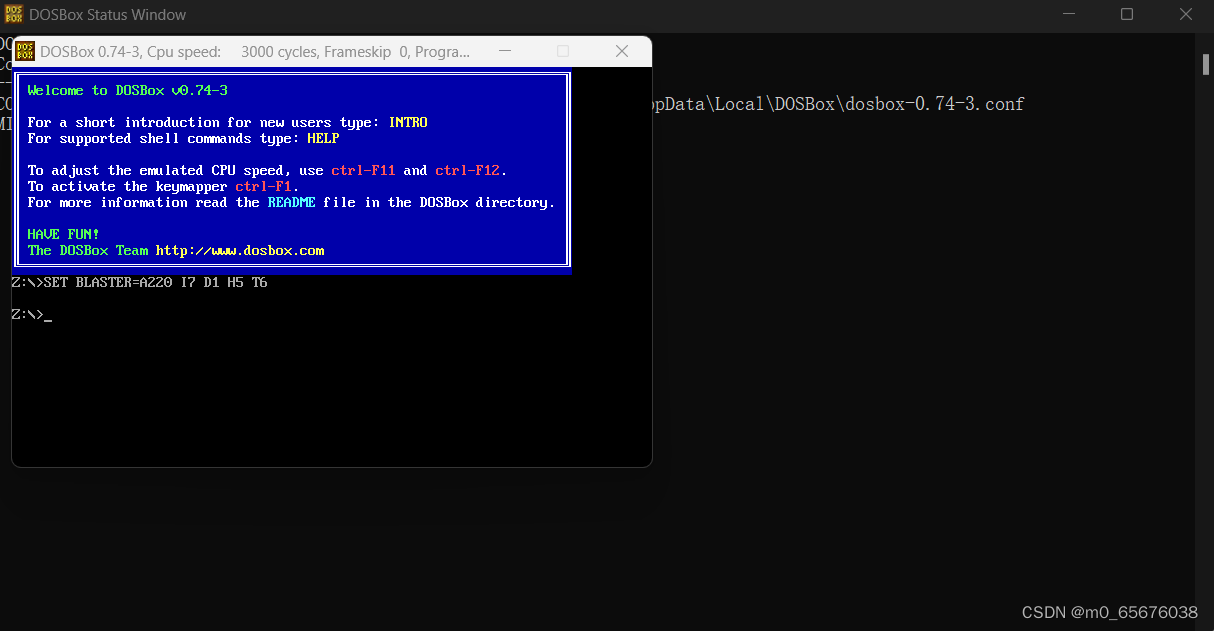Image resolution: width=1214 pixels, height=631 pixels.
Task: Click The DOSBox Team text
Action: pos(88,250)
